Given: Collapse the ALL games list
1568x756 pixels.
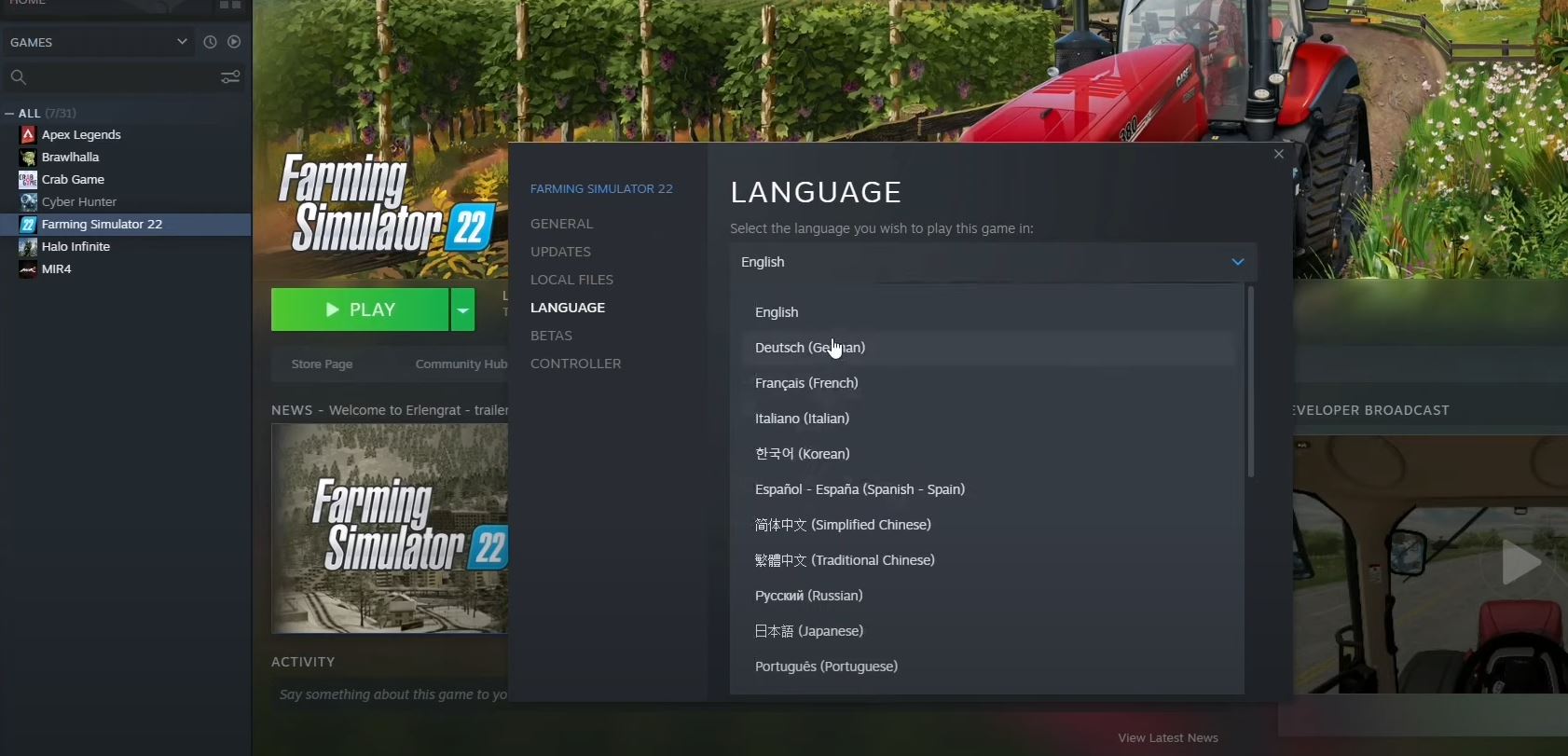Looking at the screenshot, I should click(9, 113).
